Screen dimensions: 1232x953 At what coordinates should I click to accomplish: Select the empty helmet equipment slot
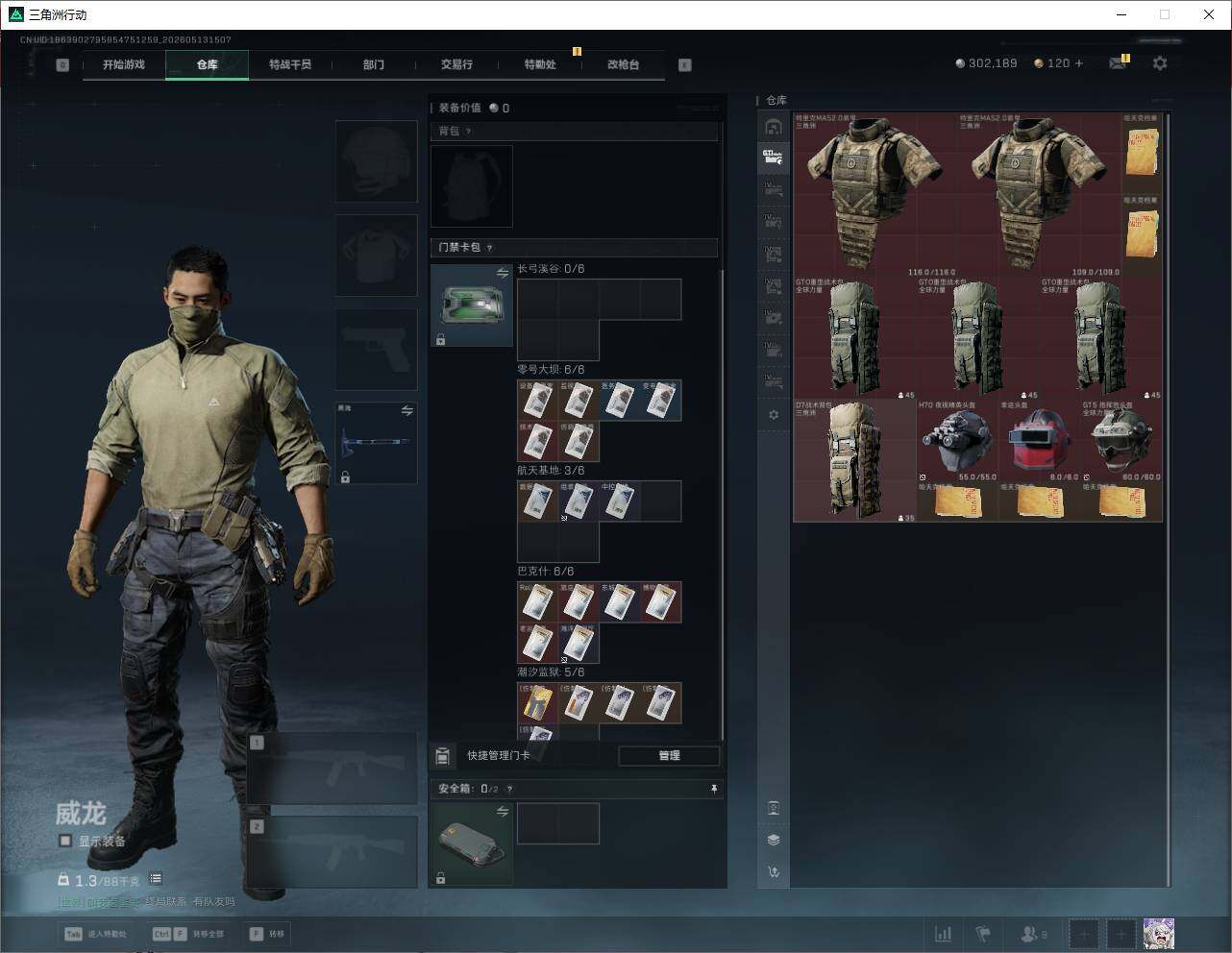376,160
